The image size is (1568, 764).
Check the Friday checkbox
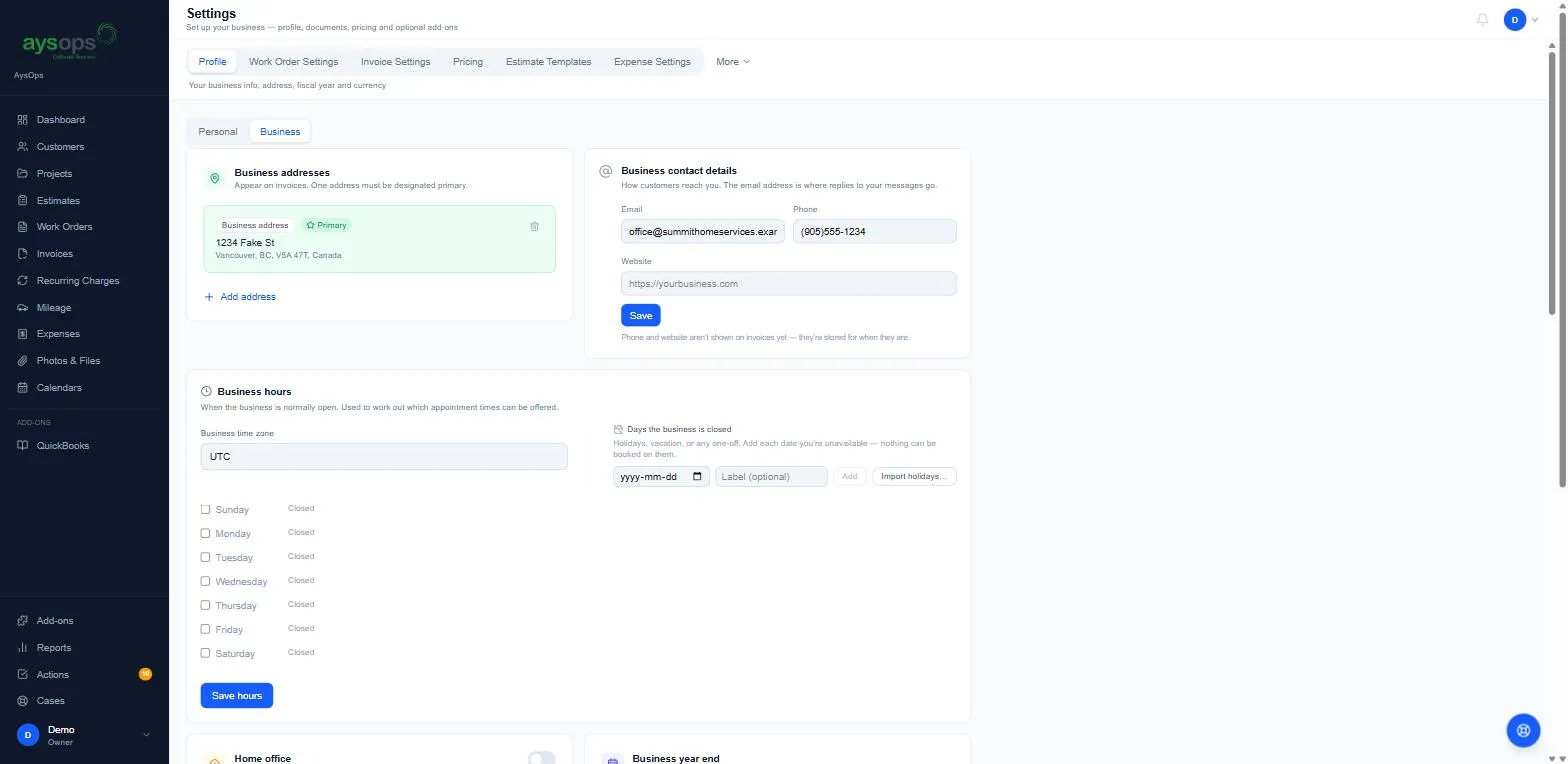(x=206, y=629)
